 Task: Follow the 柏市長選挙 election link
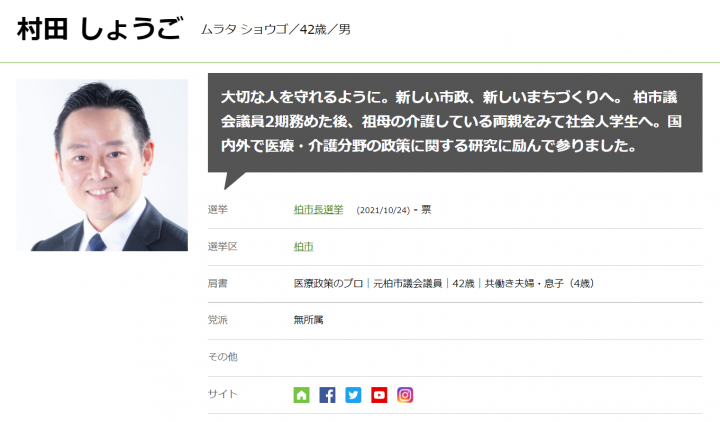318,210
